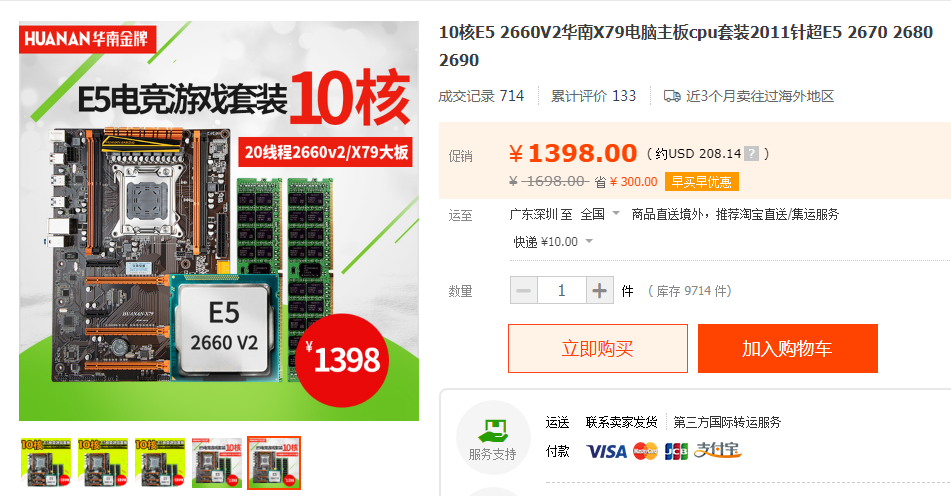Viewport: 951px width, 496px height.
Task: Click the quantity input field
Action: 562,291
